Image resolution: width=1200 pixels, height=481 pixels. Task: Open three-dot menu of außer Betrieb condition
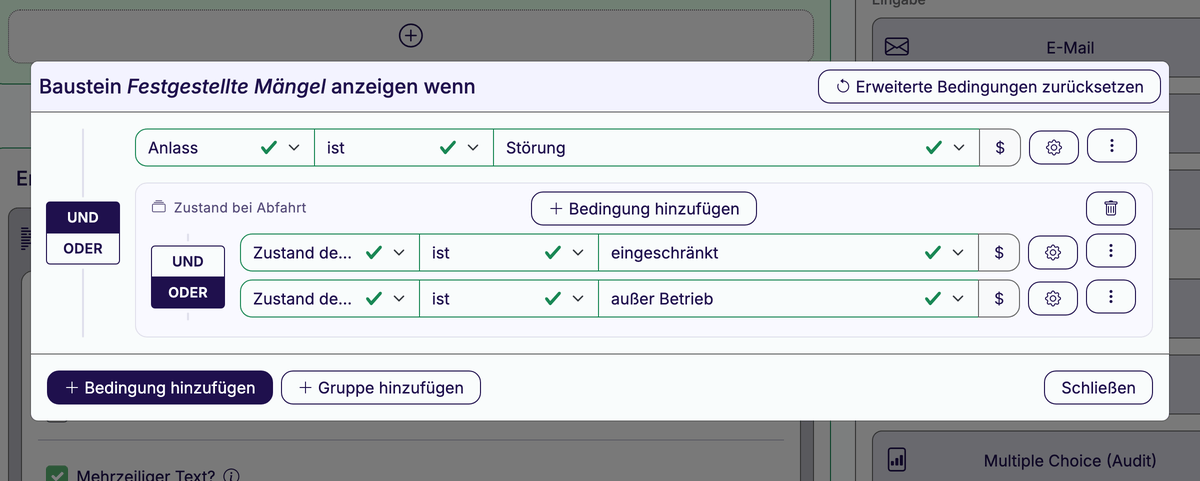click(x=1112, y=297)
